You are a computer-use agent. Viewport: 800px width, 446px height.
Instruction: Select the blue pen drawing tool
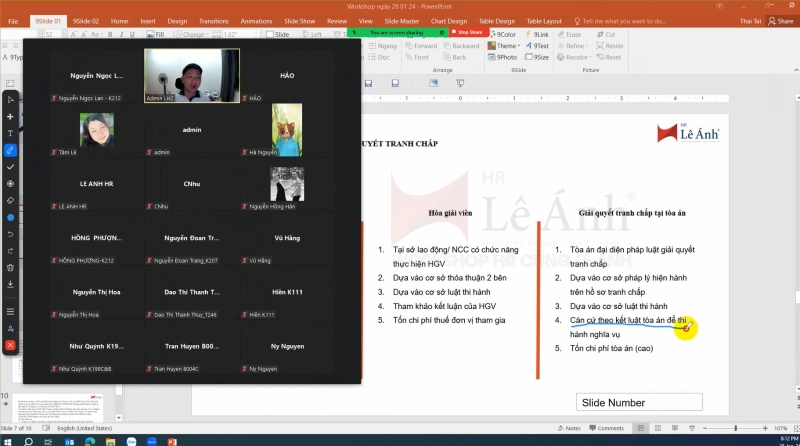(x=11, y=150)
